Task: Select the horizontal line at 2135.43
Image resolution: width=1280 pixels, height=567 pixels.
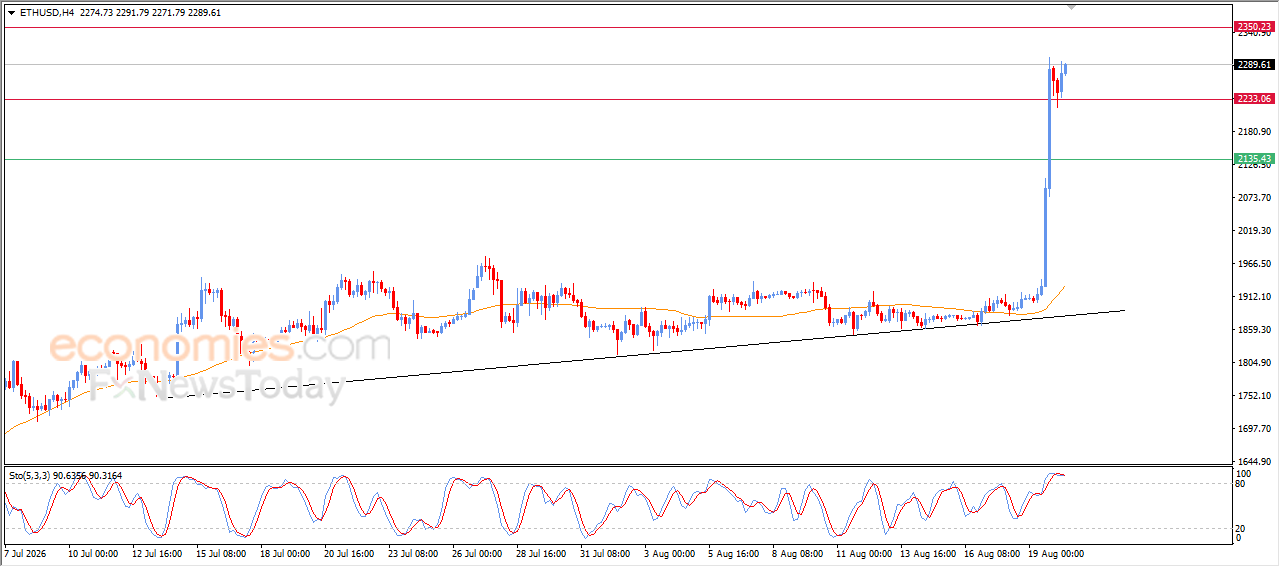Action: click(616, 159)
